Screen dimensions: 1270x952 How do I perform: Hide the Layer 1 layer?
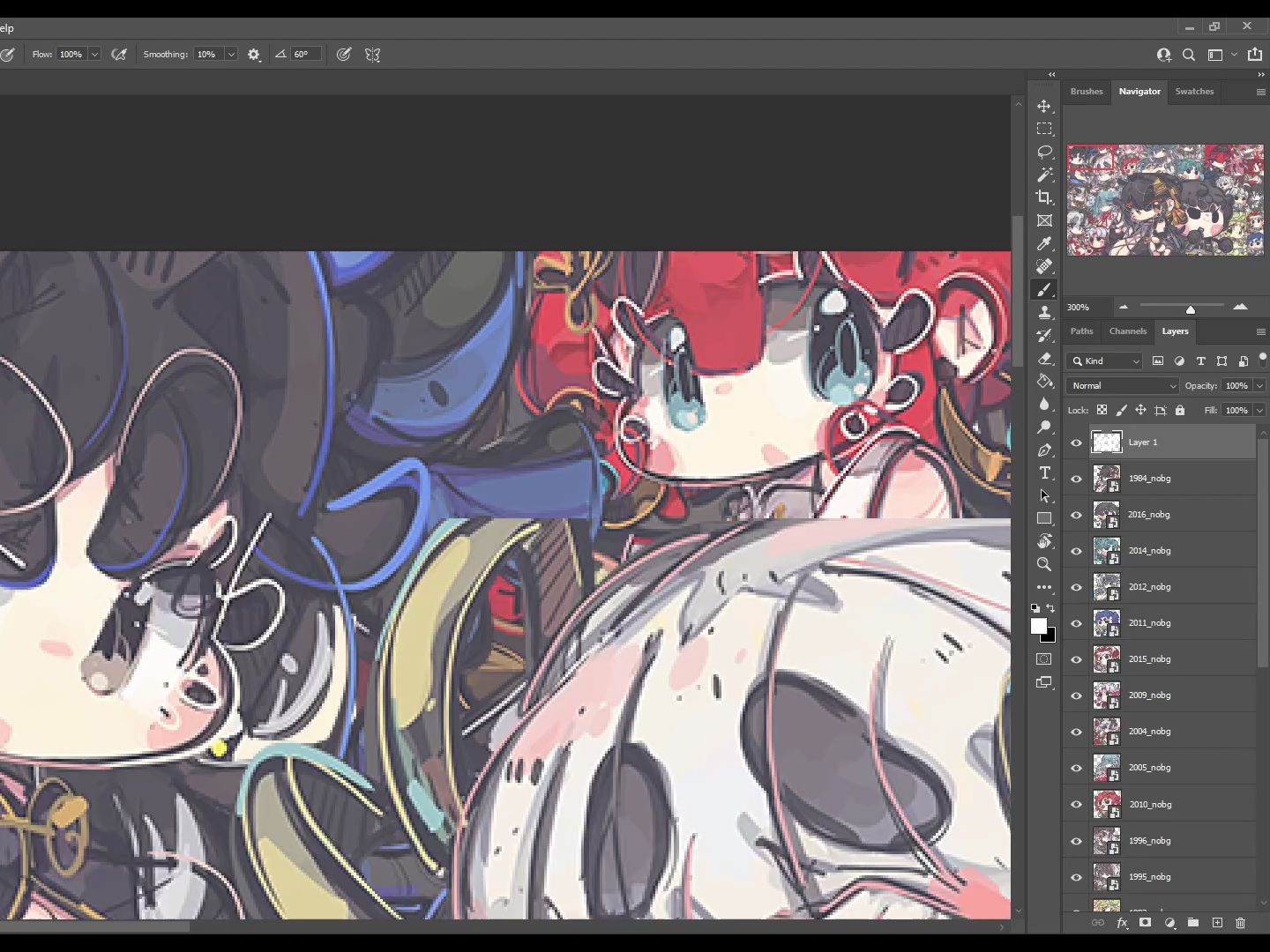[x=1076, y=443]
